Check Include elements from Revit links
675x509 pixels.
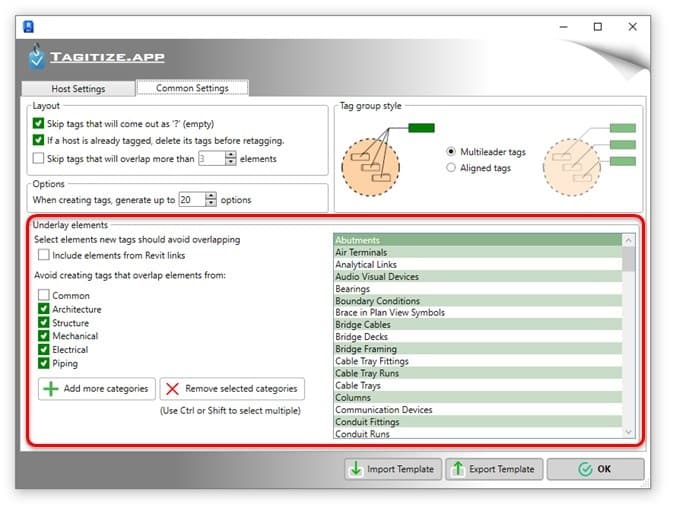(x=43, y=255)
